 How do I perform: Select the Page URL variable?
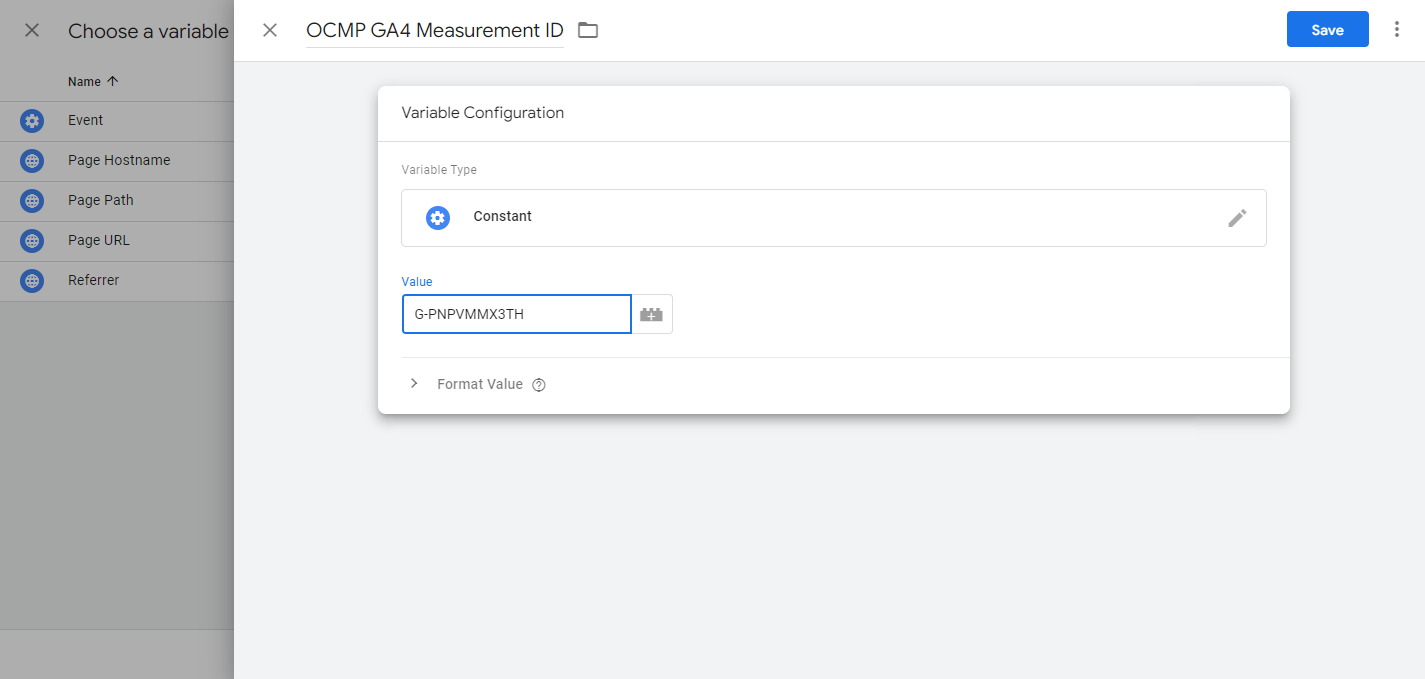(x=117, y=241)
